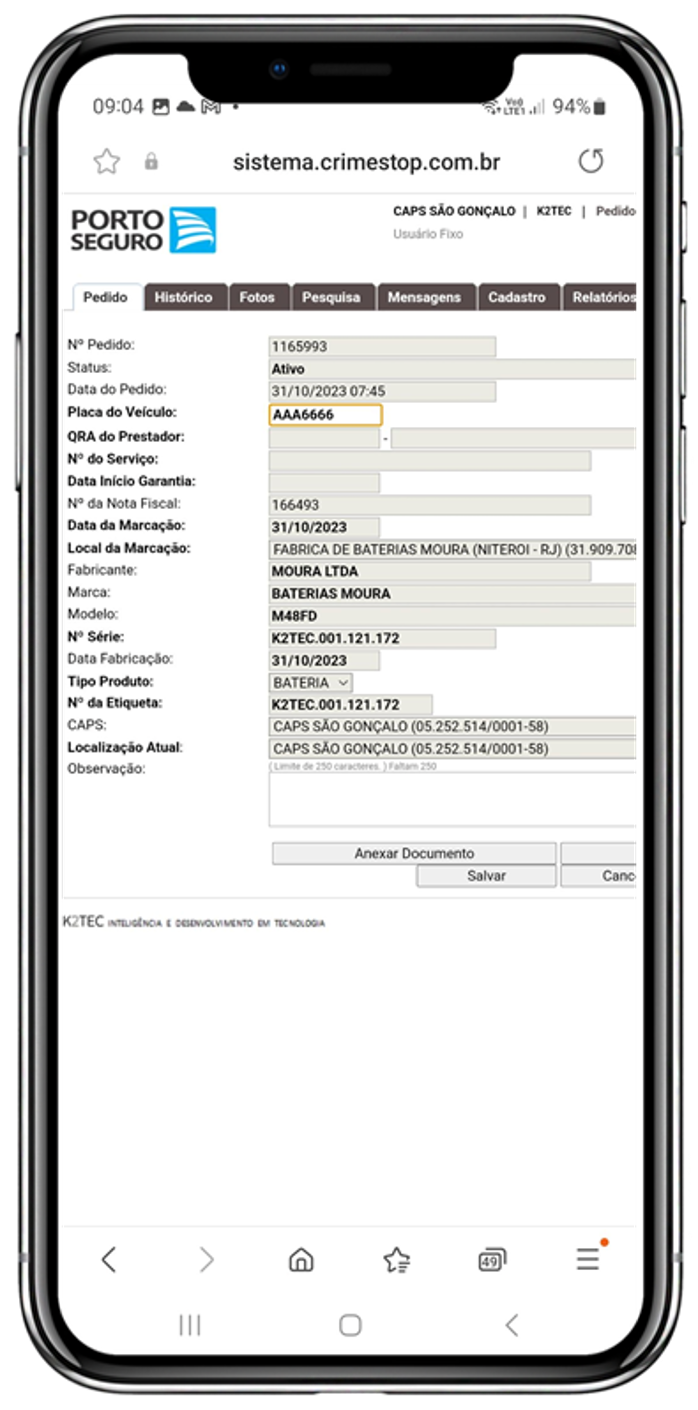Image resolution: width=698 pixels, height=1410 pixels.
Task: Click the Porto Seguro logo
Action: pyautogui.click(x=143, y=230)
